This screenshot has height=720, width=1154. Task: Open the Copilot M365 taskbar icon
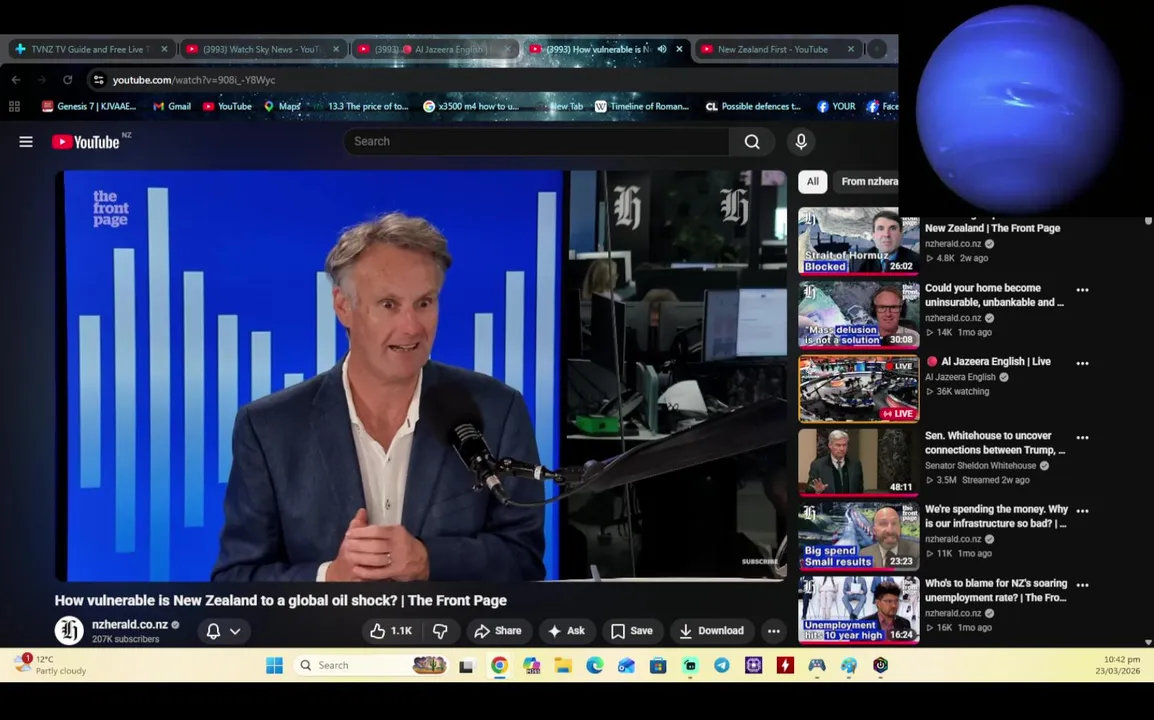coord(531,666)
